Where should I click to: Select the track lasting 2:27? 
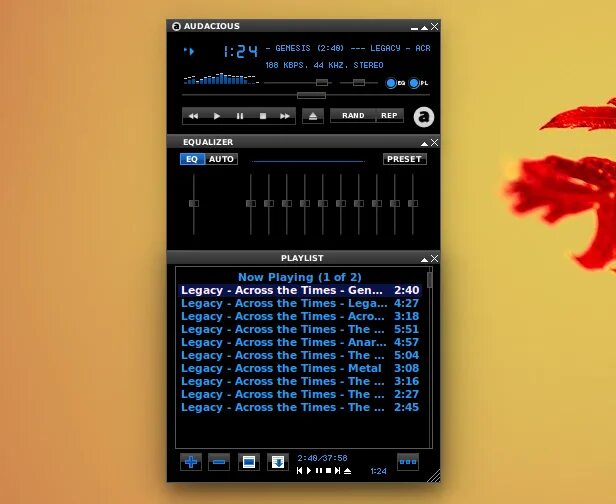click(x=300, y=394)
